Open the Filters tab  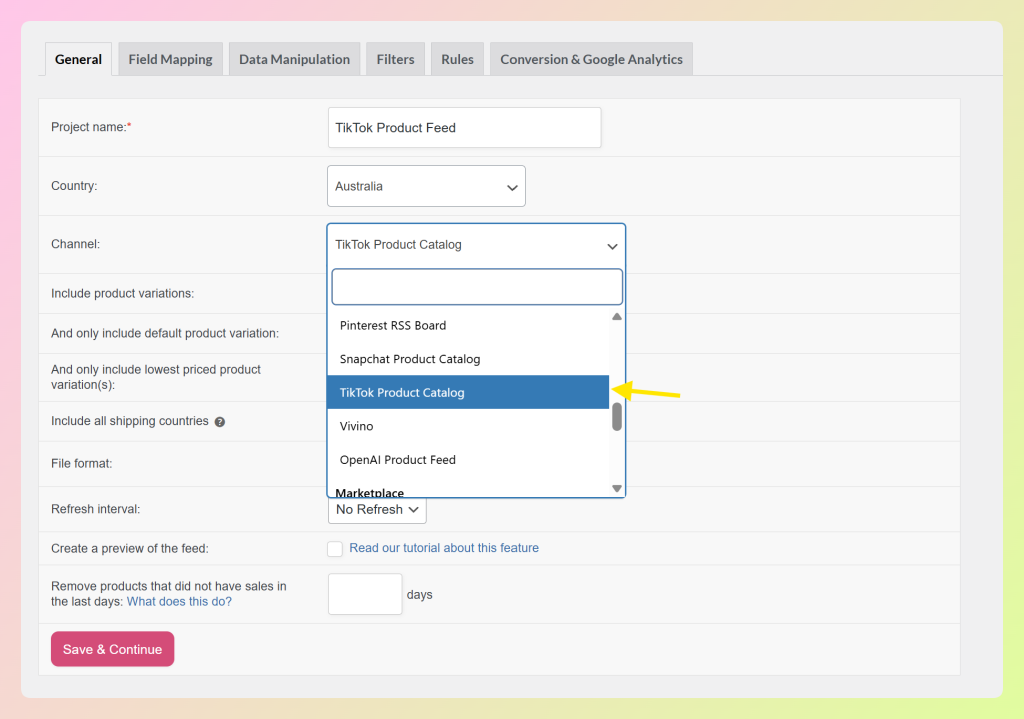395,59
